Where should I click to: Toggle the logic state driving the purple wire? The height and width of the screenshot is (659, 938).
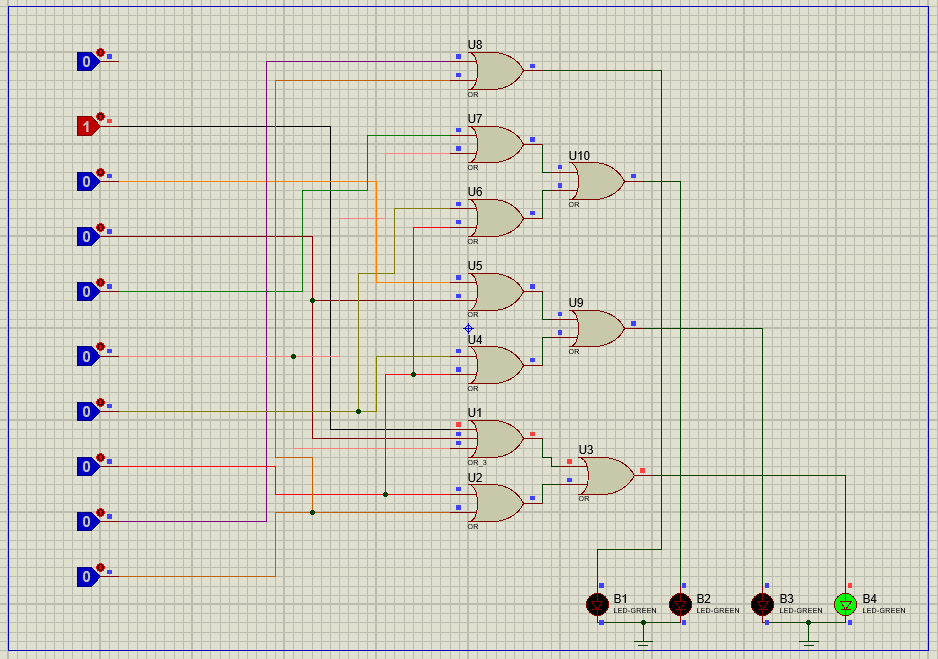coord(87,521)
